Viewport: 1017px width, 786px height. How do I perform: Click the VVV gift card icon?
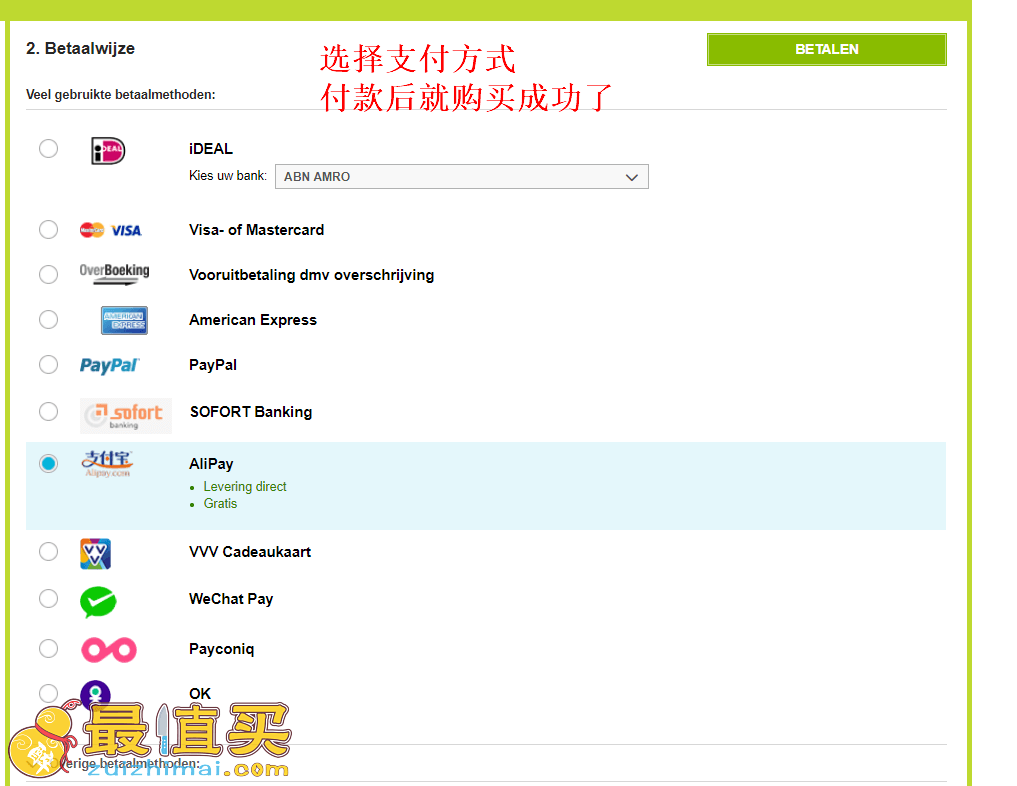pyautogui.click(x=95, y=554)
